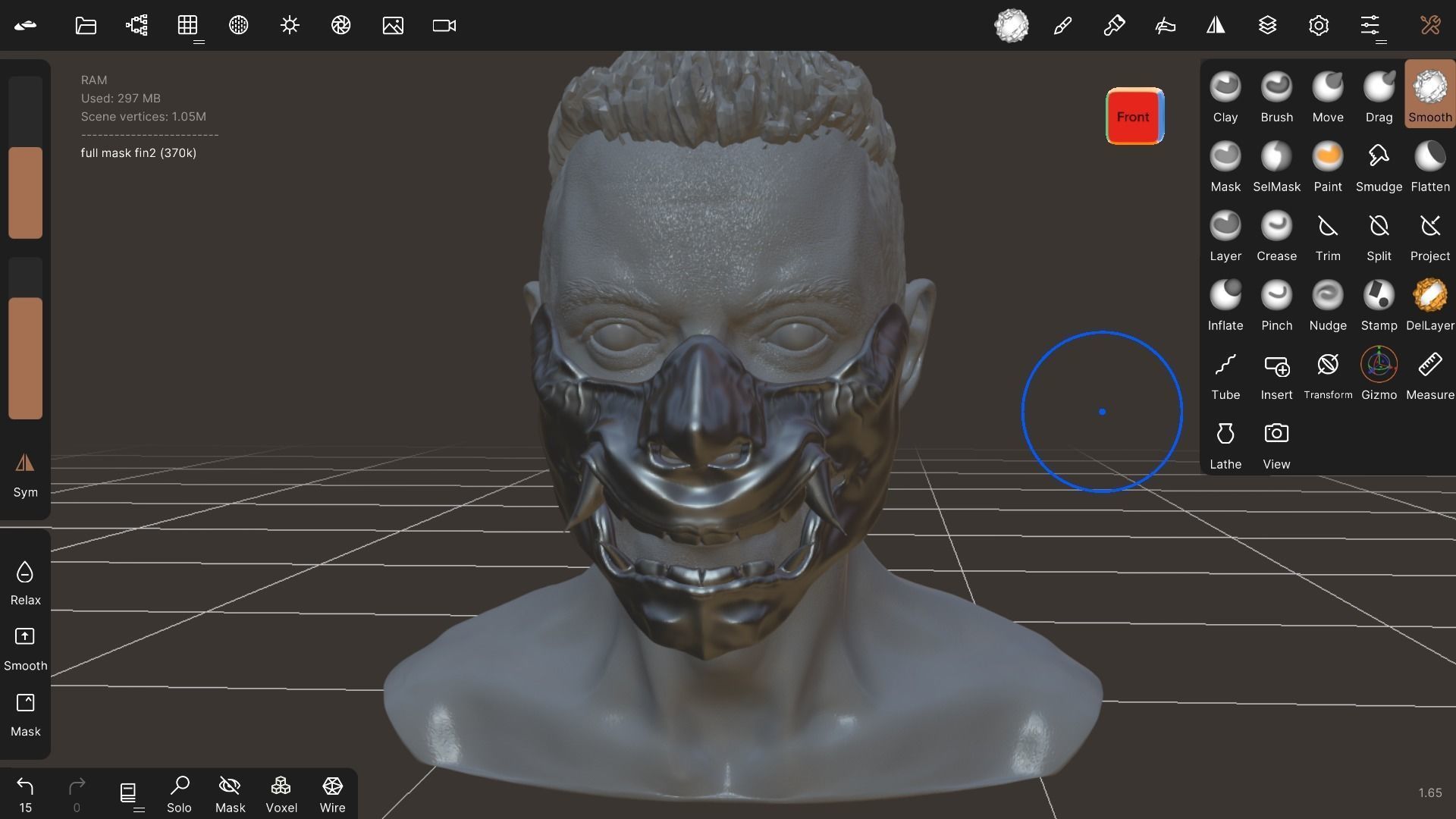Open the Settings gear menu

pyautogui.click(x=1319, y=25)
